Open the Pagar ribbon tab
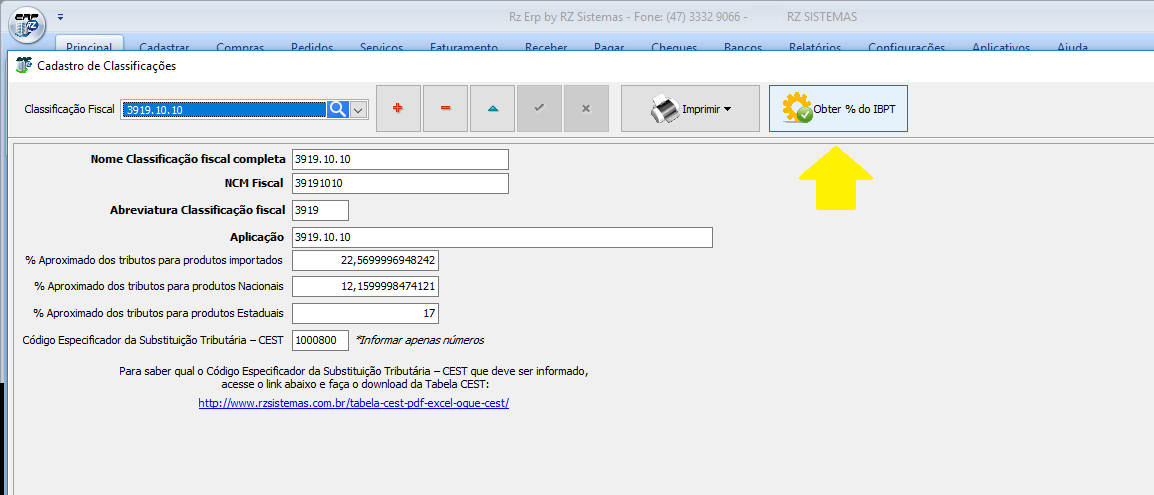Screen dimensions: 1154x495 pyautogui.click(x=609, y=47)
